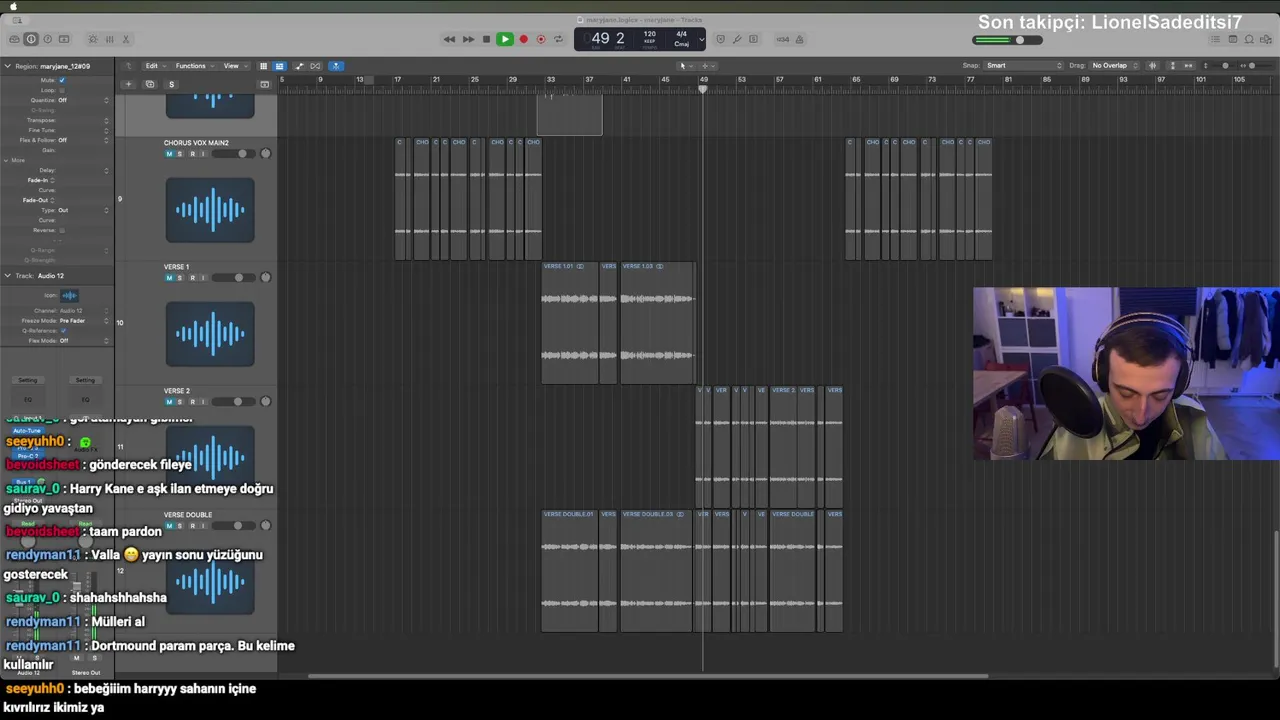Open the Edit menu in Tracks area
Screen dimensions: 1280x720
point(154,66)
